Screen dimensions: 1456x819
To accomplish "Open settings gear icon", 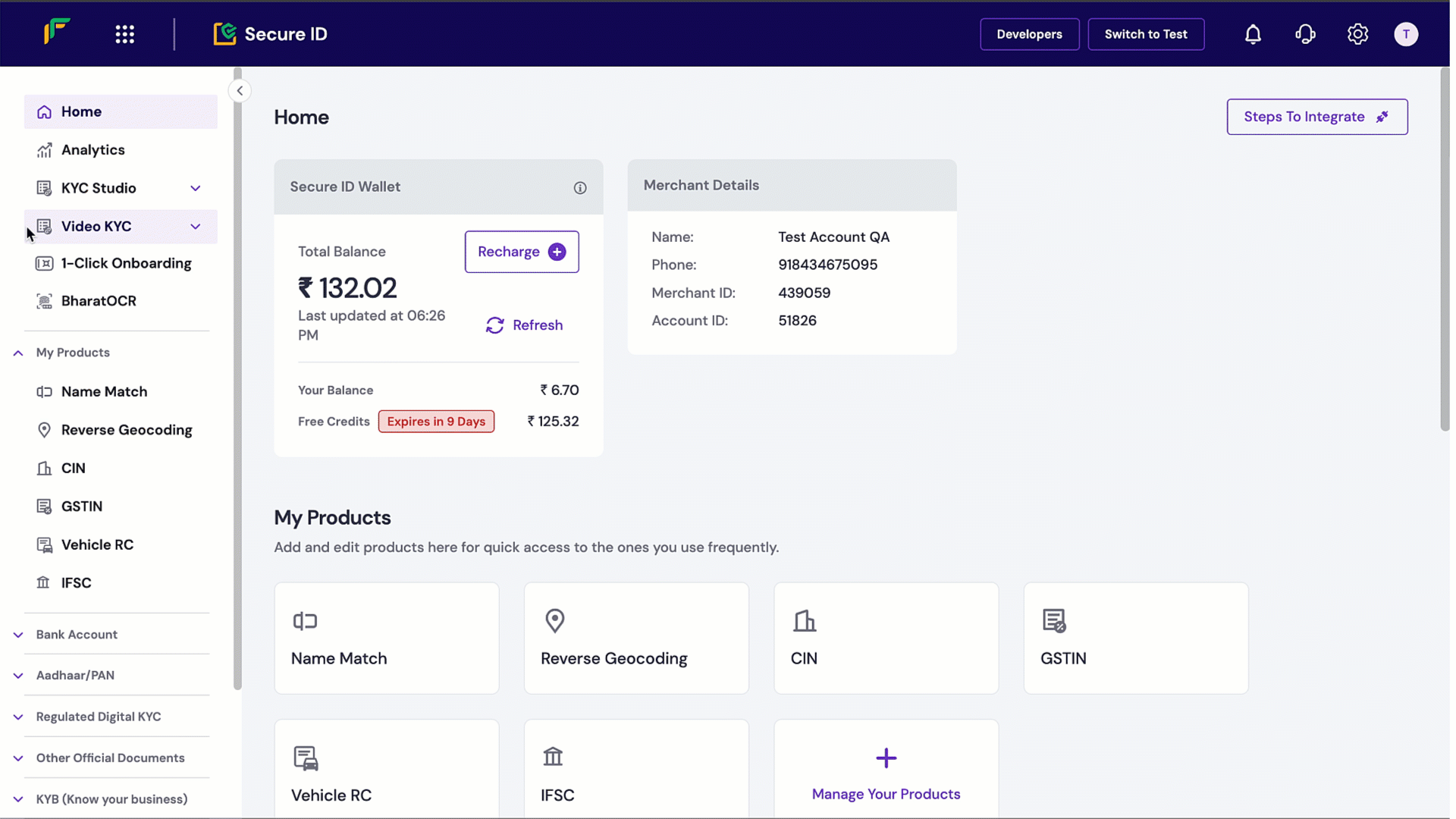I will (x=1357, y=34).
